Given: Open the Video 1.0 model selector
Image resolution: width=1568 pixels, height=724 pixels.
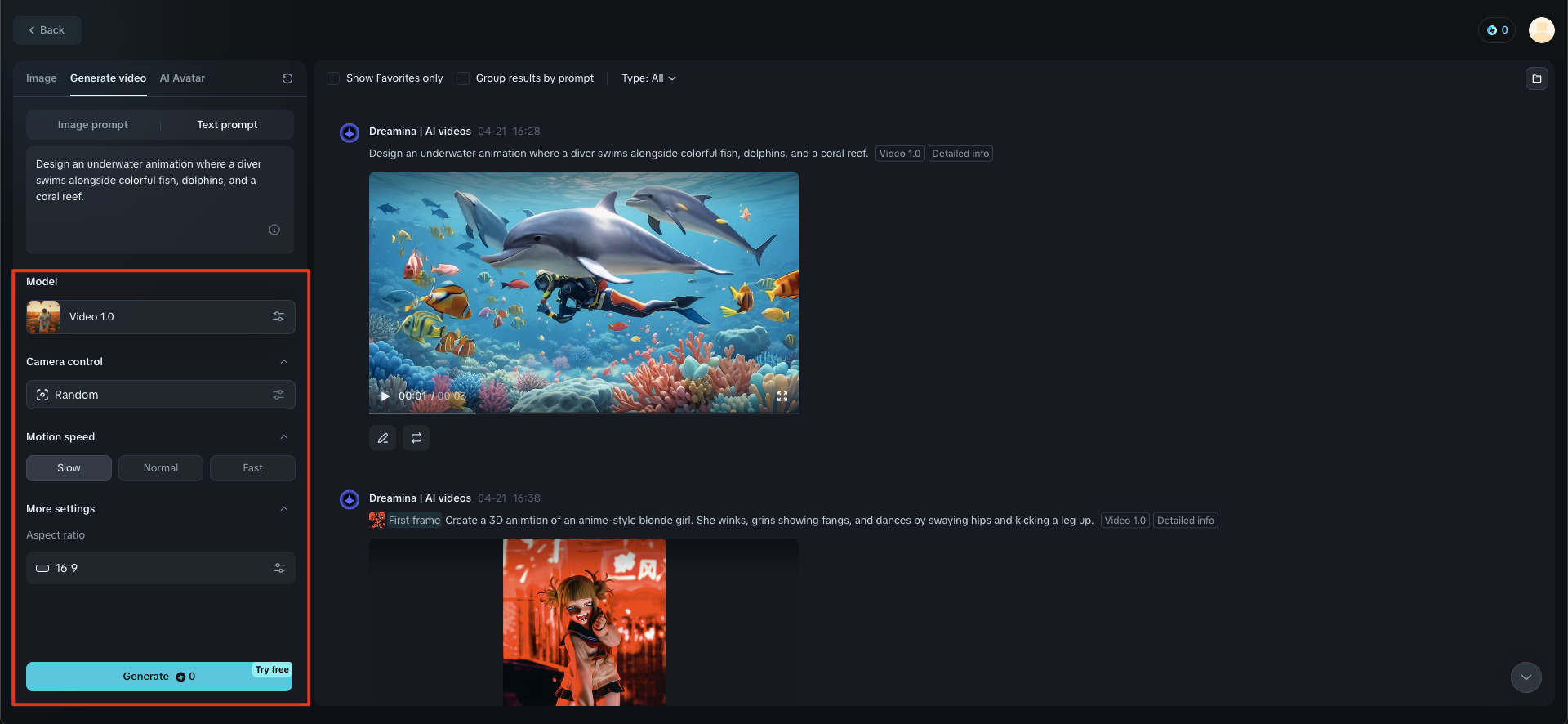Looking at the screenshot, I should 161,317.
